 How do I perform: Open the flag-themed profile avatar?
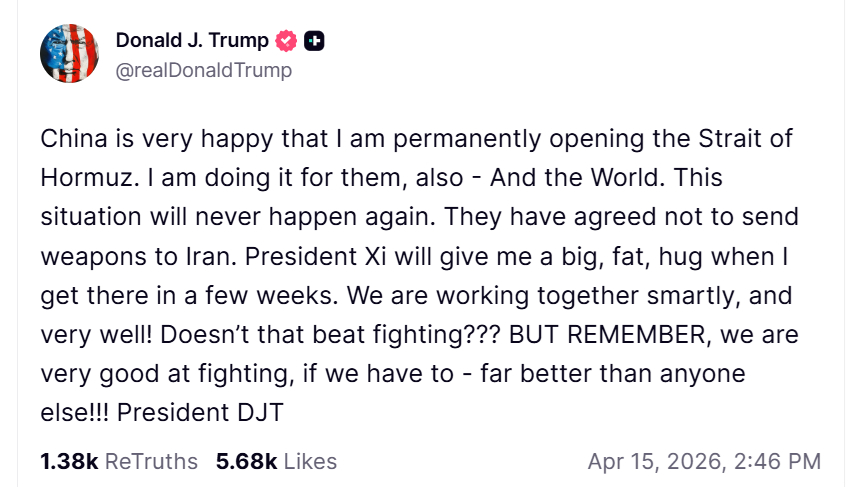point(69,53)
